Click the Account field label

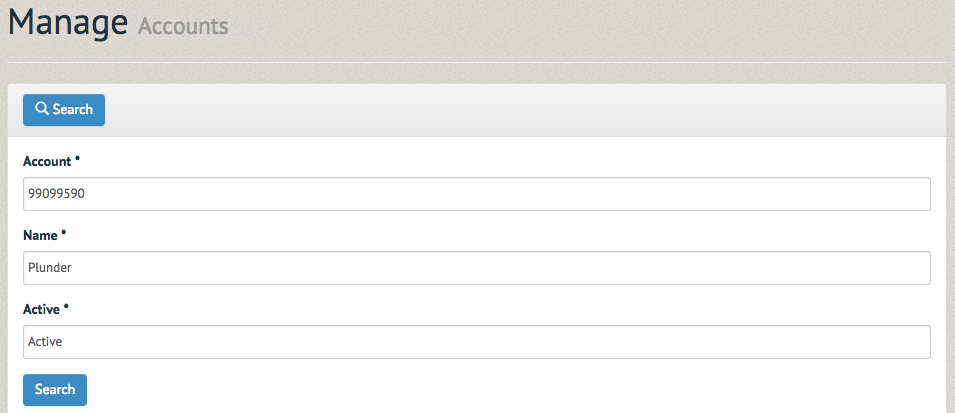(x=47, y=161)
